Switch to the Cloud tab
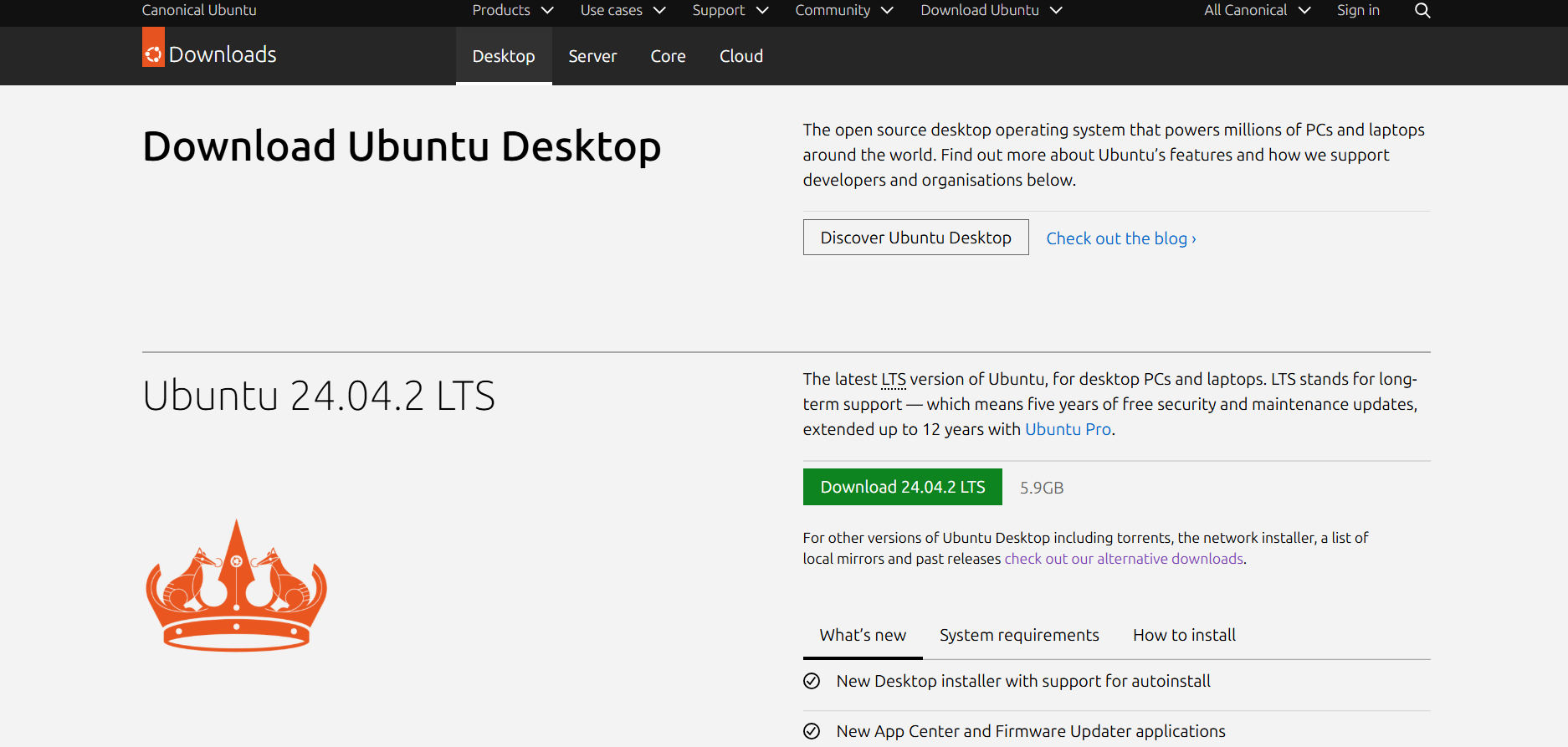 point(741,56)
